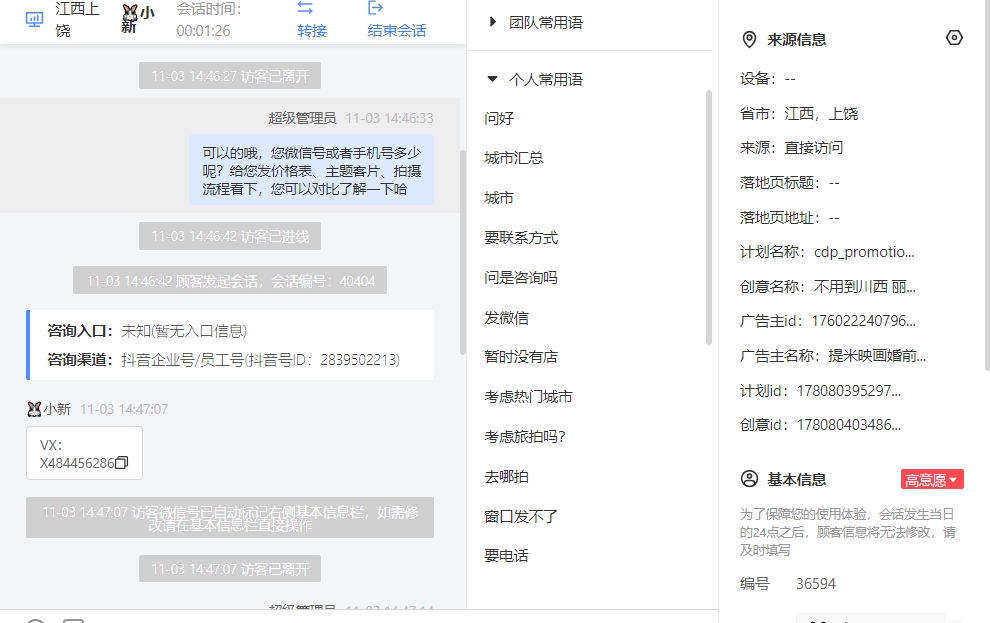Click the 创意名称 不用到川西 value
This screenshot has height=623, width=990.
(x=864, y=287)
